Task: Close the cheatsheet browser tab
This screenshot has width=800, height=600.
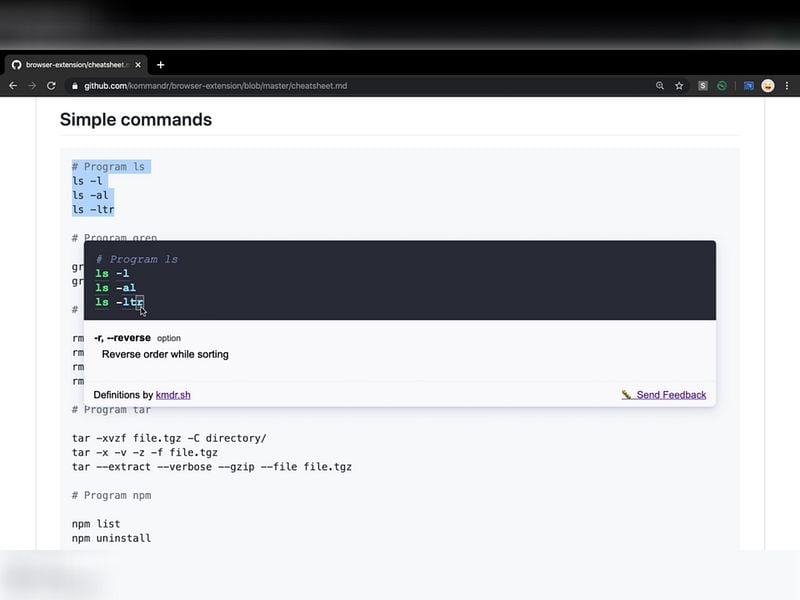Action: 140,65
